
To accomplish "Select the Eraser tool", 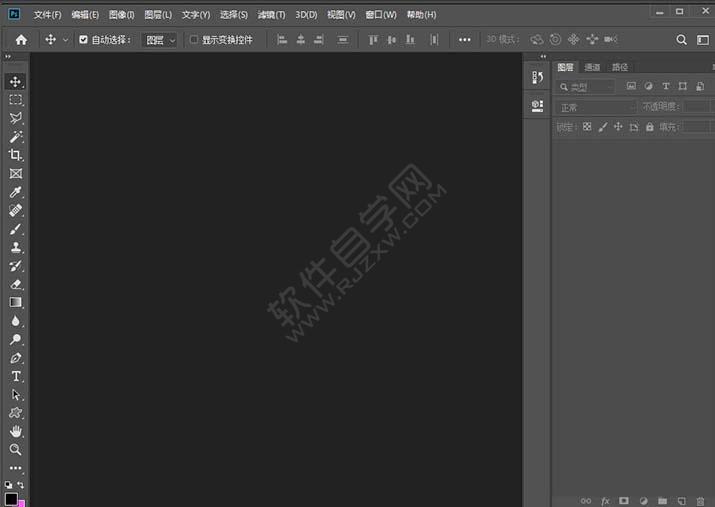I will pos(16,284).
